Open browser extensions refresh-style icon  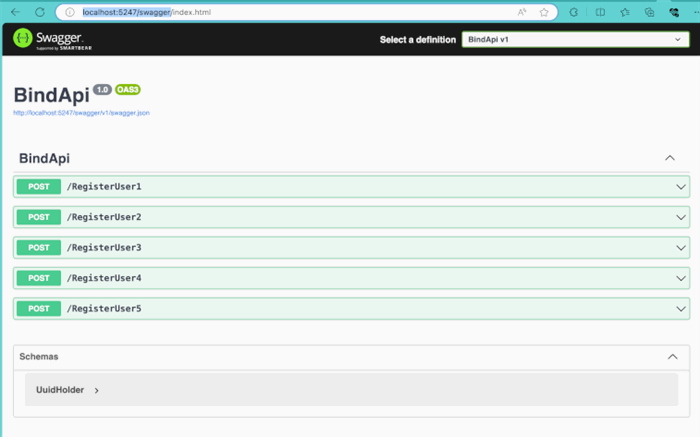point(574,12)
